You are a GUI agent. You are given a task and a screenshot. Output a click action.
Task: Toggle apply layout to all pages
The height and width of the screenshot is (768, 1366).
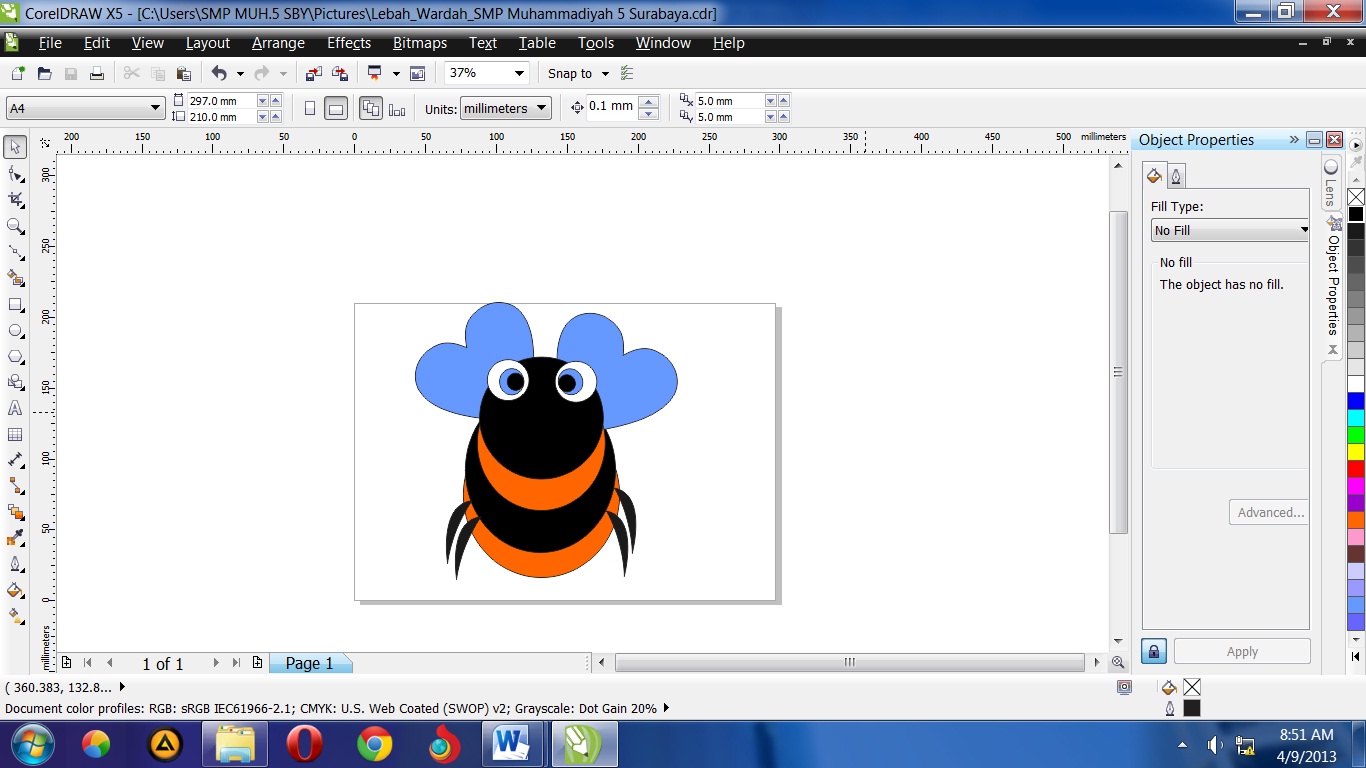point(371,109)
